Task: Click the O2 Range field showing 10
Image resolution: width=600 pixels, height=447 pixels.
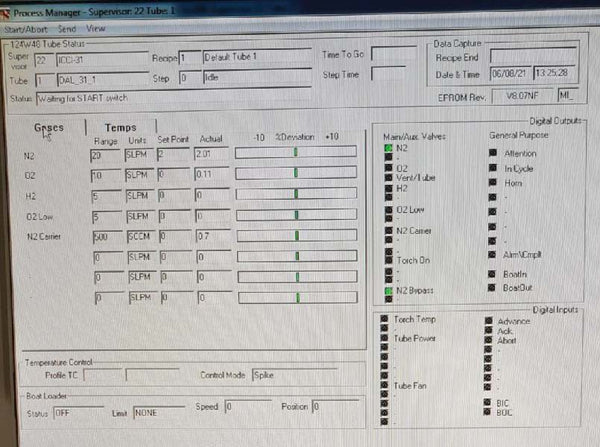Action: (x=105, y=175)
